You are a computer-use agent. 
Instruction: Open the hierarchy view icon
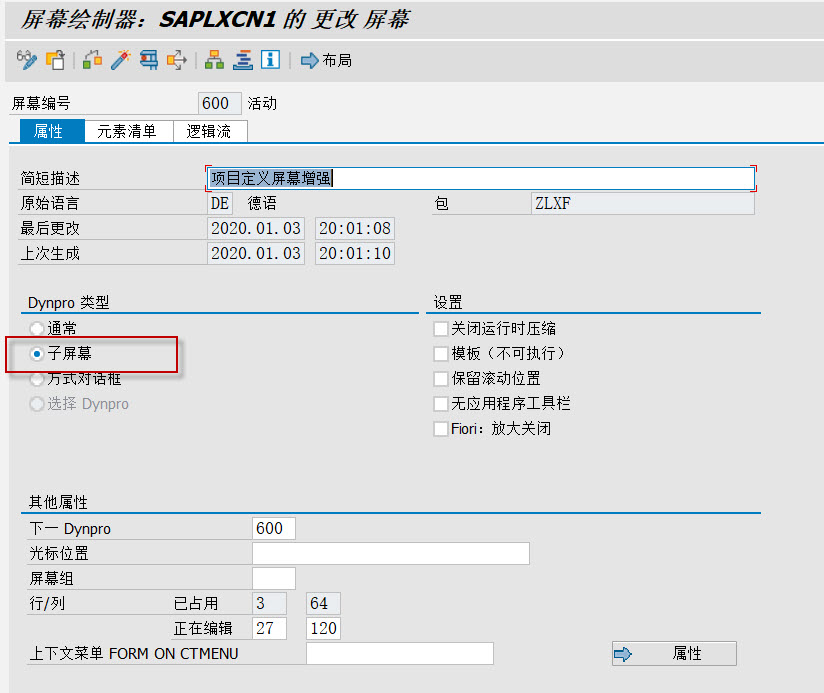point(213,60)
